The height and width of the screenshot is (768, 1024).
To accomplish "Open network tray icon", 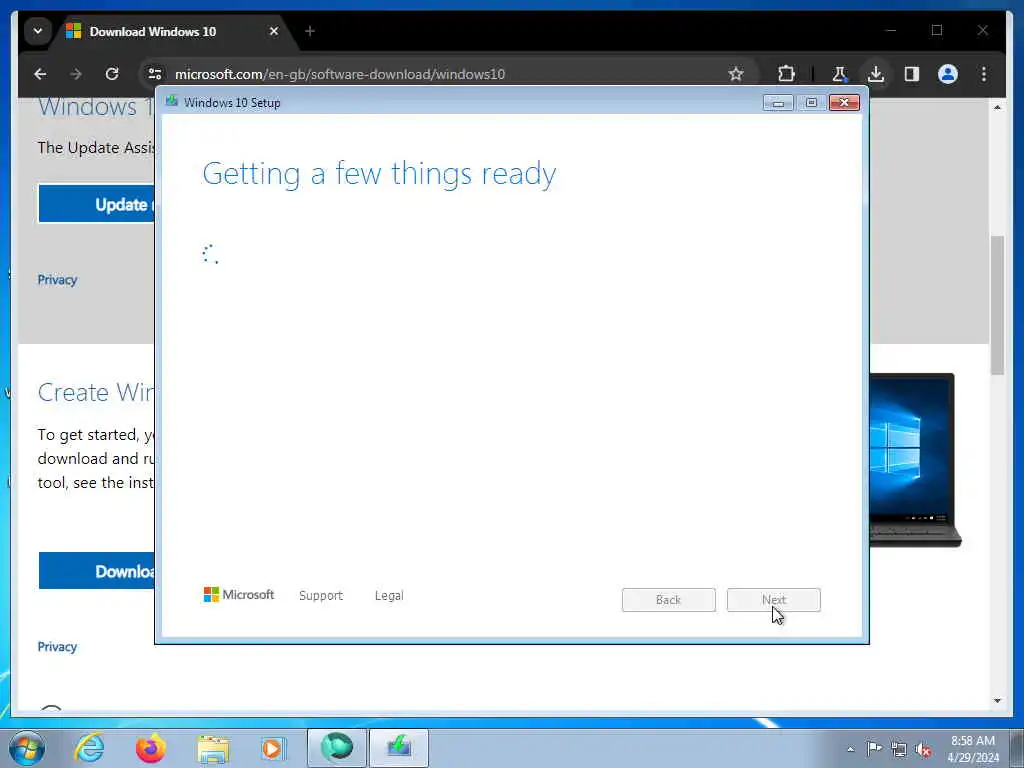I will [899, 749].
